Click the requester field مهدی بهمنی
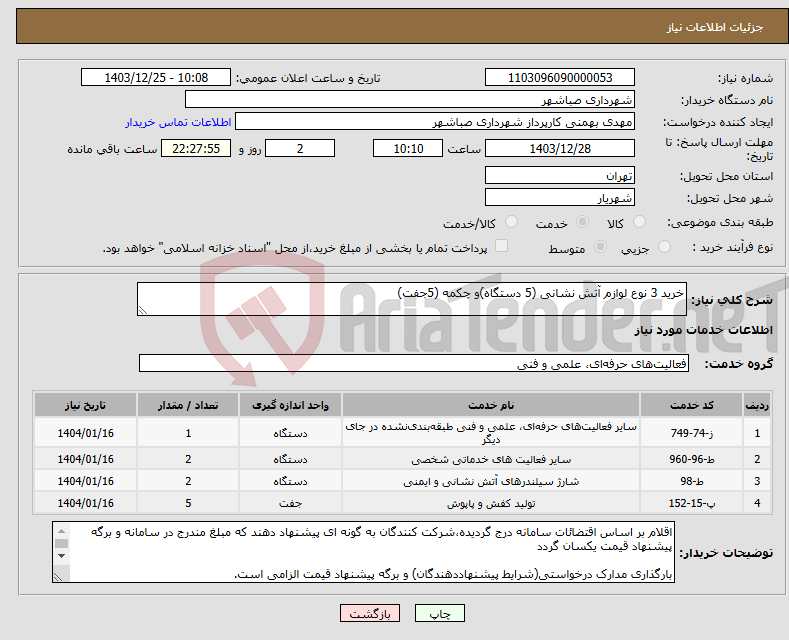 click(x=435, y=122)
